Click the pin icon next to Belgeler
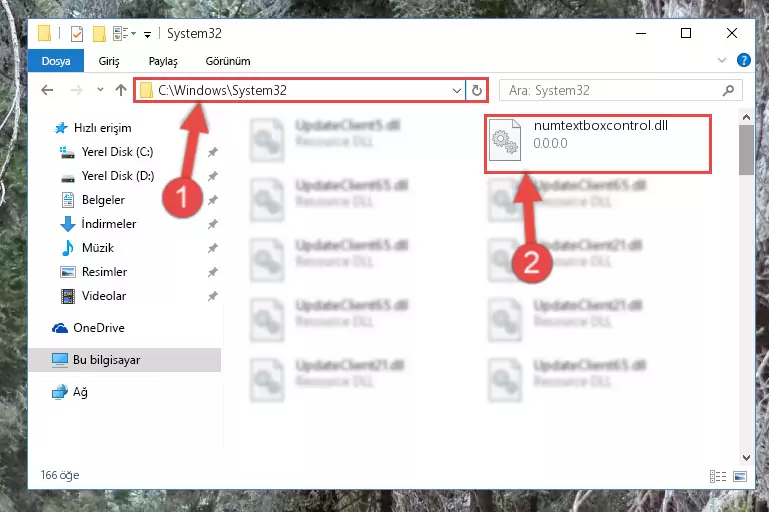 (212, 200)
